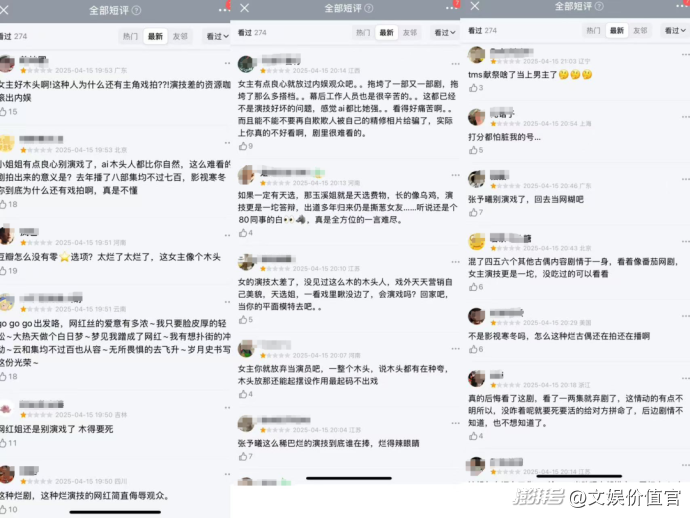
Task: Select 热门 tab in right panel
Action: (593, 30)
